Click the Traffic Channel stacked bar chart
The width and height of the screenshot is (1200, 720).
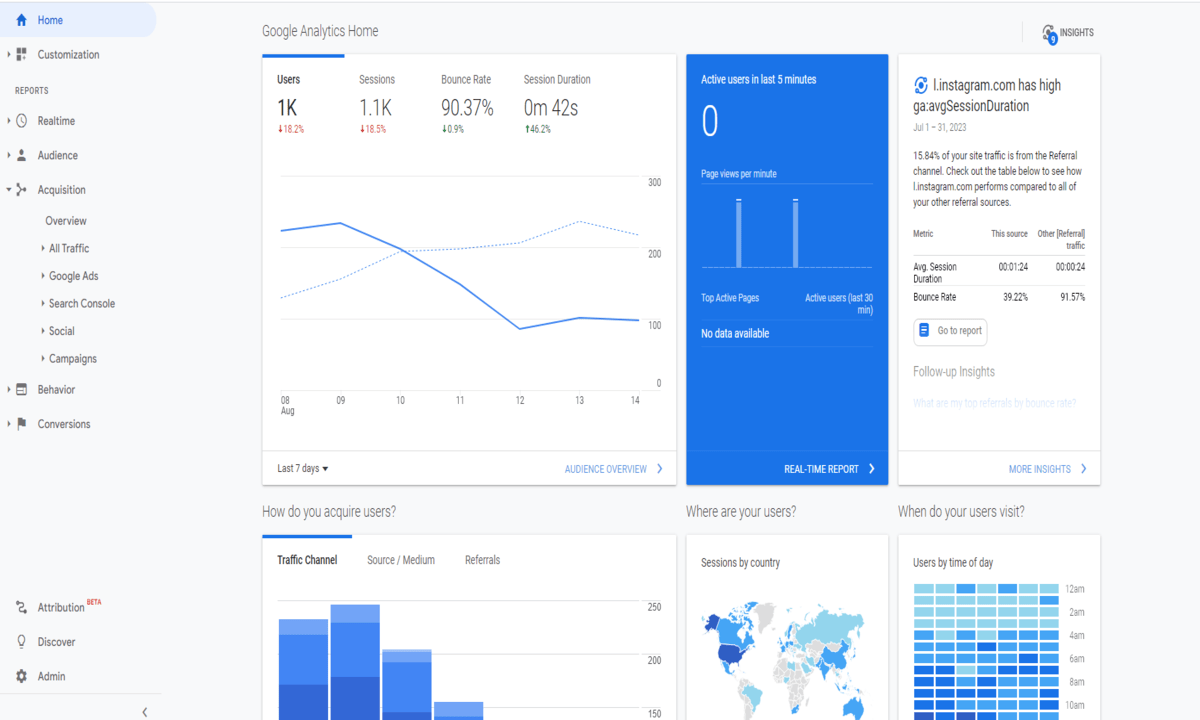point(381,661)
